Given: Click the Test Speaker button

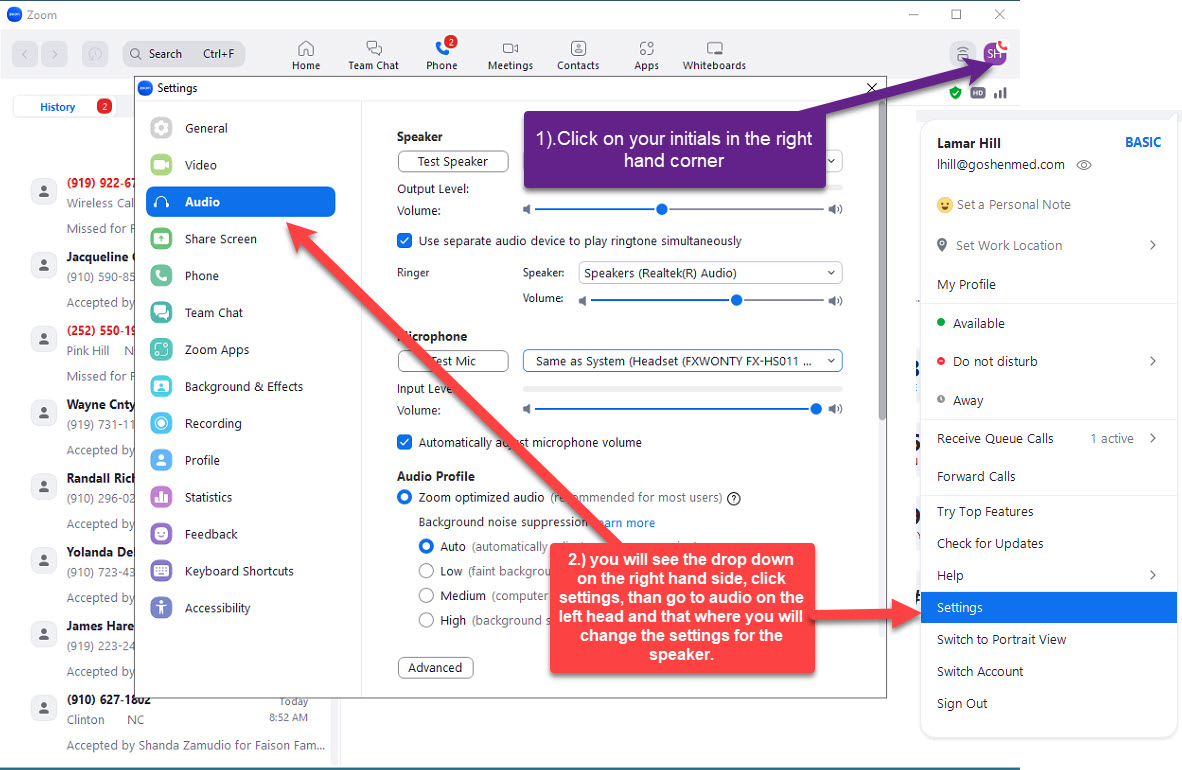Looking at the screenshot, I should pyautogui.click(x=453, y=161).
